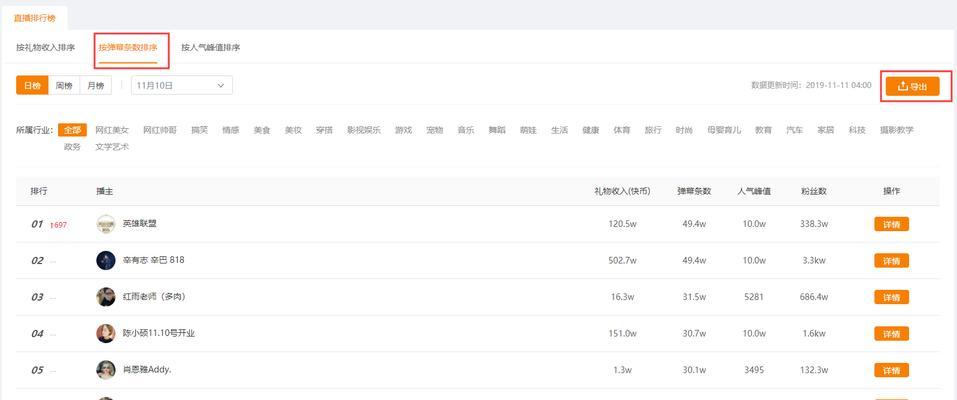The height and width of the screenshot is (400, 957).
Task: Filter industry by 摄影教学
Action: point(897,130)
